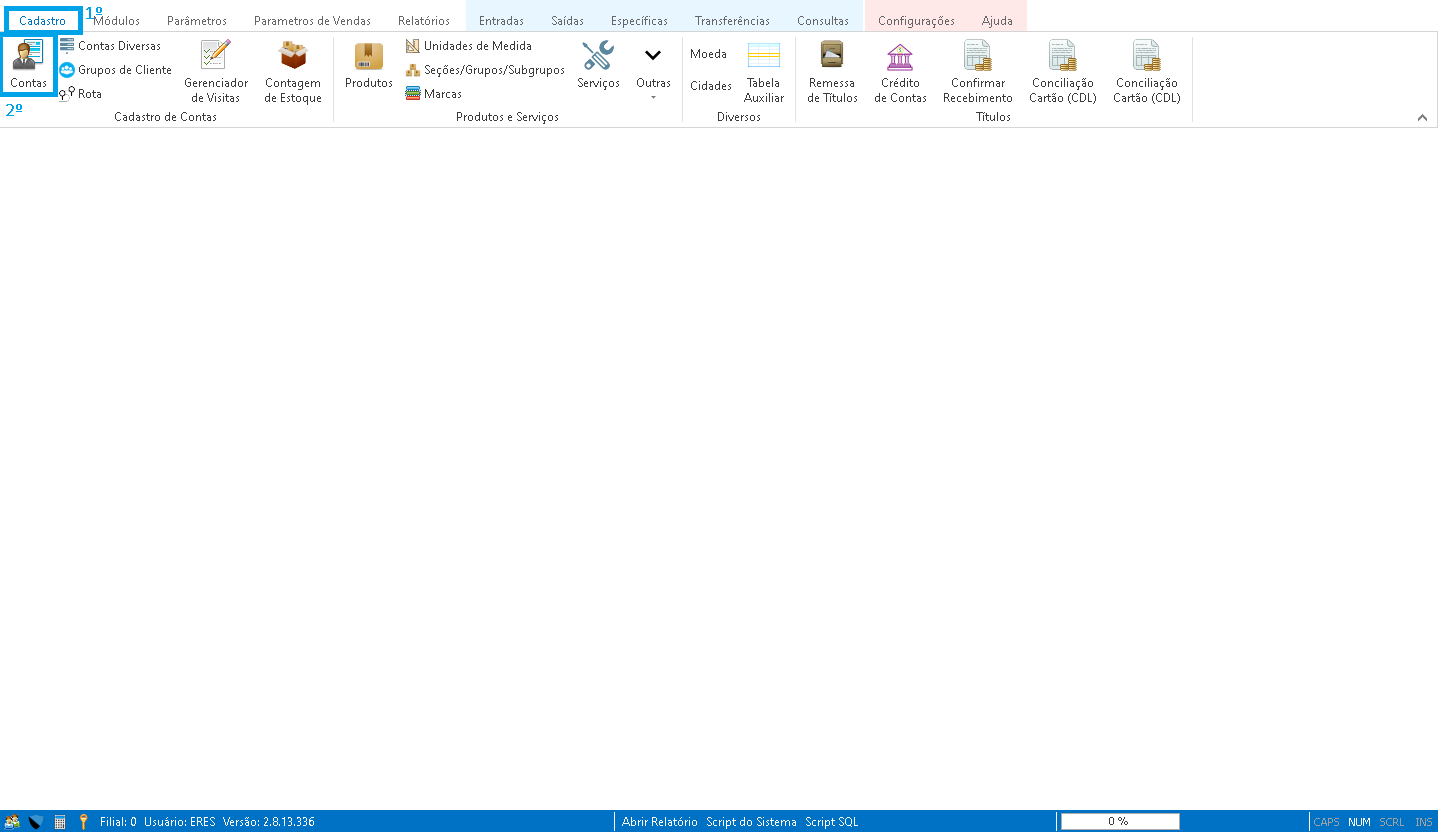Open the Produtos registration
Viewport: 1438px width, 832px height.
[x=369, y=65]
